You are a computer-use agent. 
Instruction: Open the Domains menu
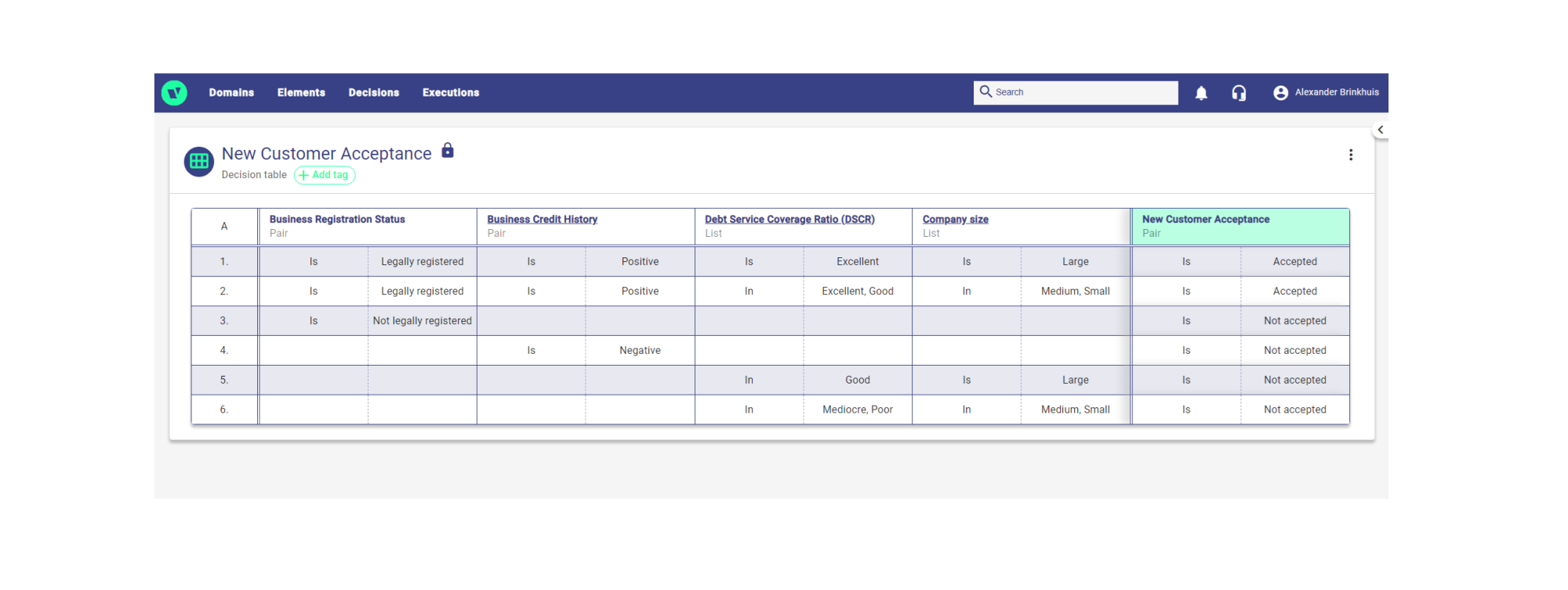pos(231,93)
